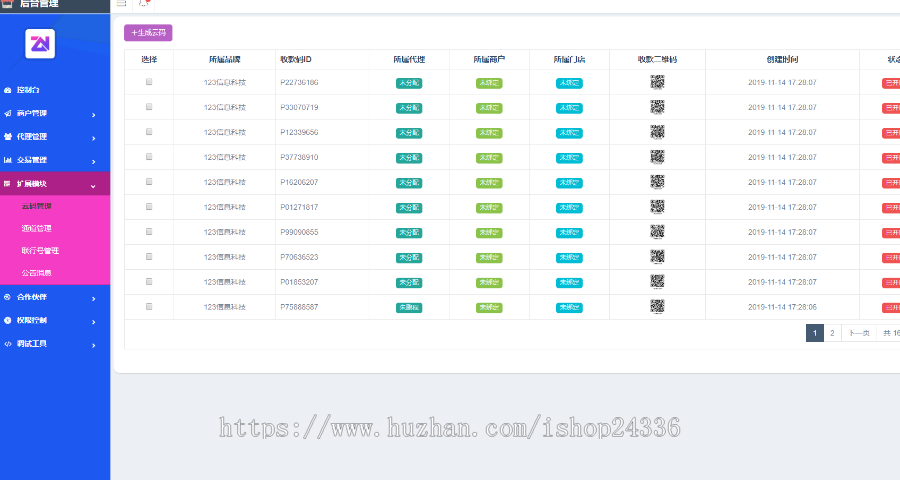Image resolution: width=900 pixels, height=480 pixels.
Task: Expand 调试工具 using its chevron
Action: (94, 346)
